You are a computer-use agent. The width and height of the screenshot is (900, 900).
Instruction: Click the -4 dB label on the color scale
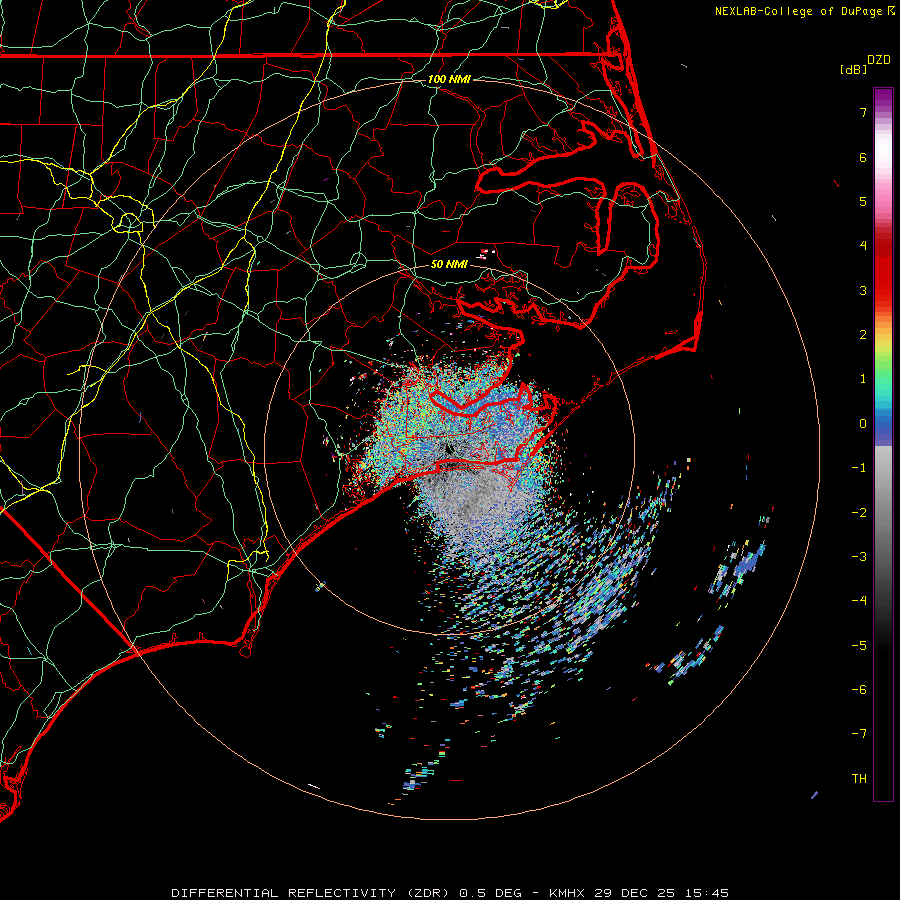pyautogui.click(x=859, y=601)
